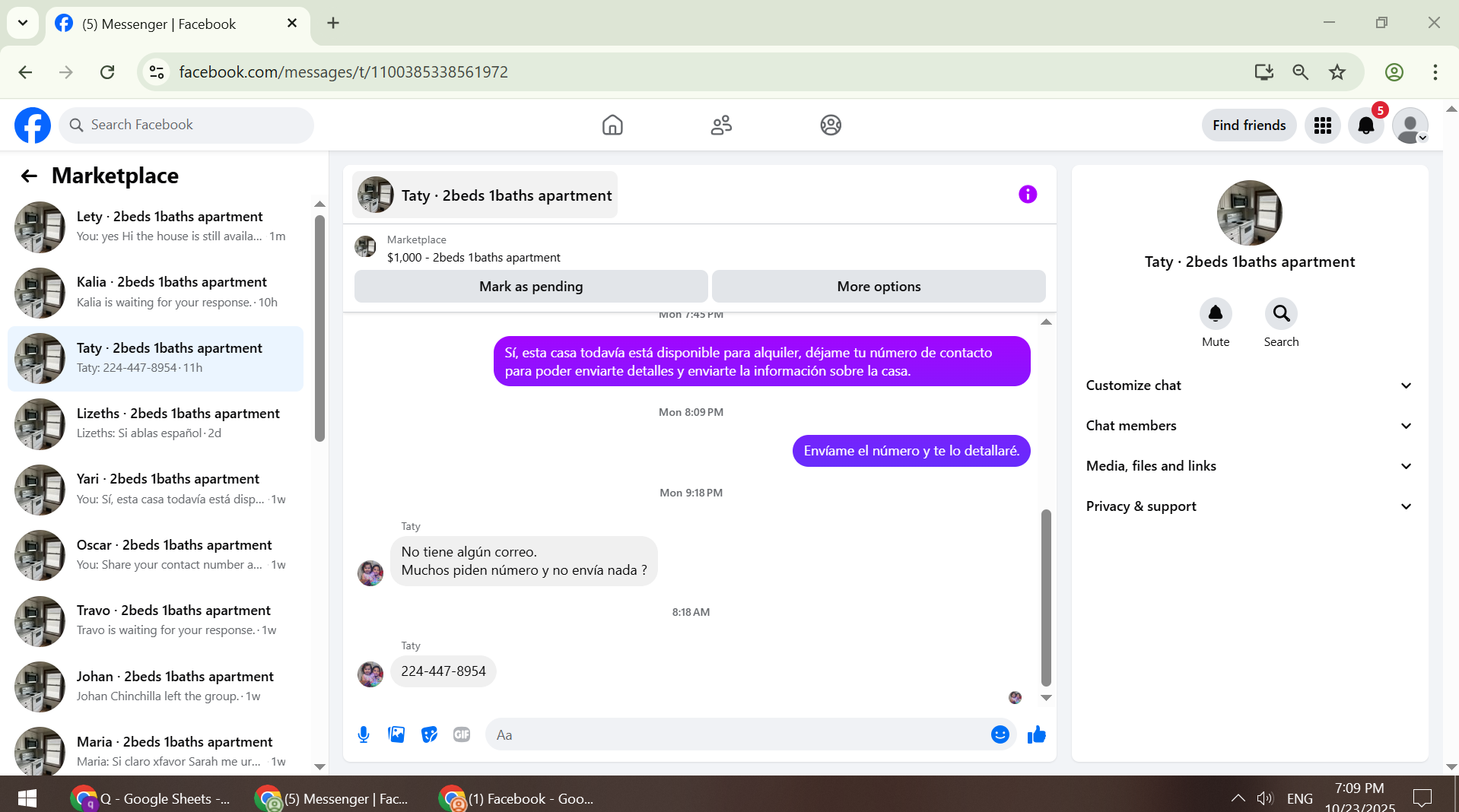The height and width of the screenshot is (812, 1459).
Task: Open the account profile avatar menu
Action: click(1410, 125)
